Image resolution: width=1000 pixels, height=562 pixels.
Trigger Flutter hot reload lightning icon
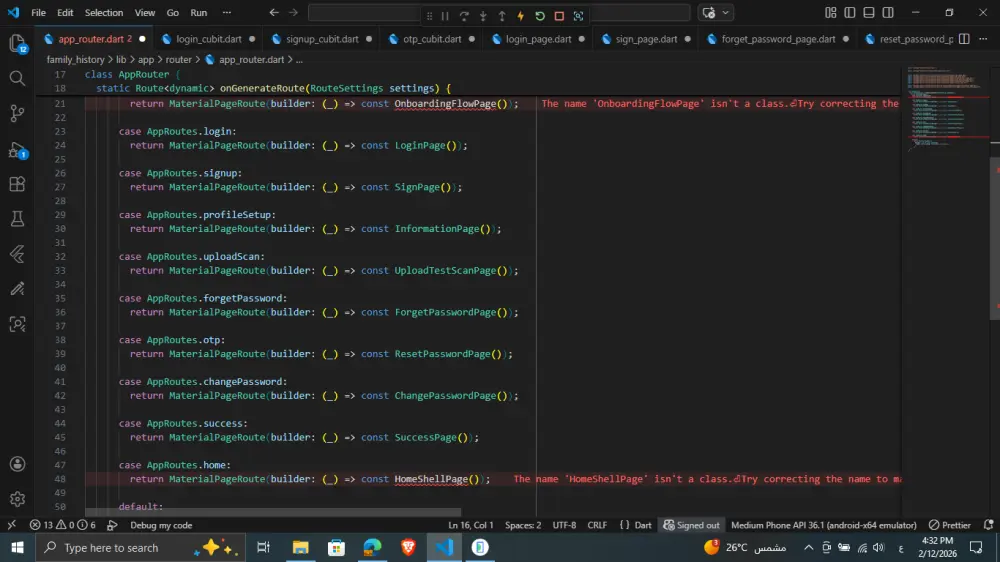[520, 16]
